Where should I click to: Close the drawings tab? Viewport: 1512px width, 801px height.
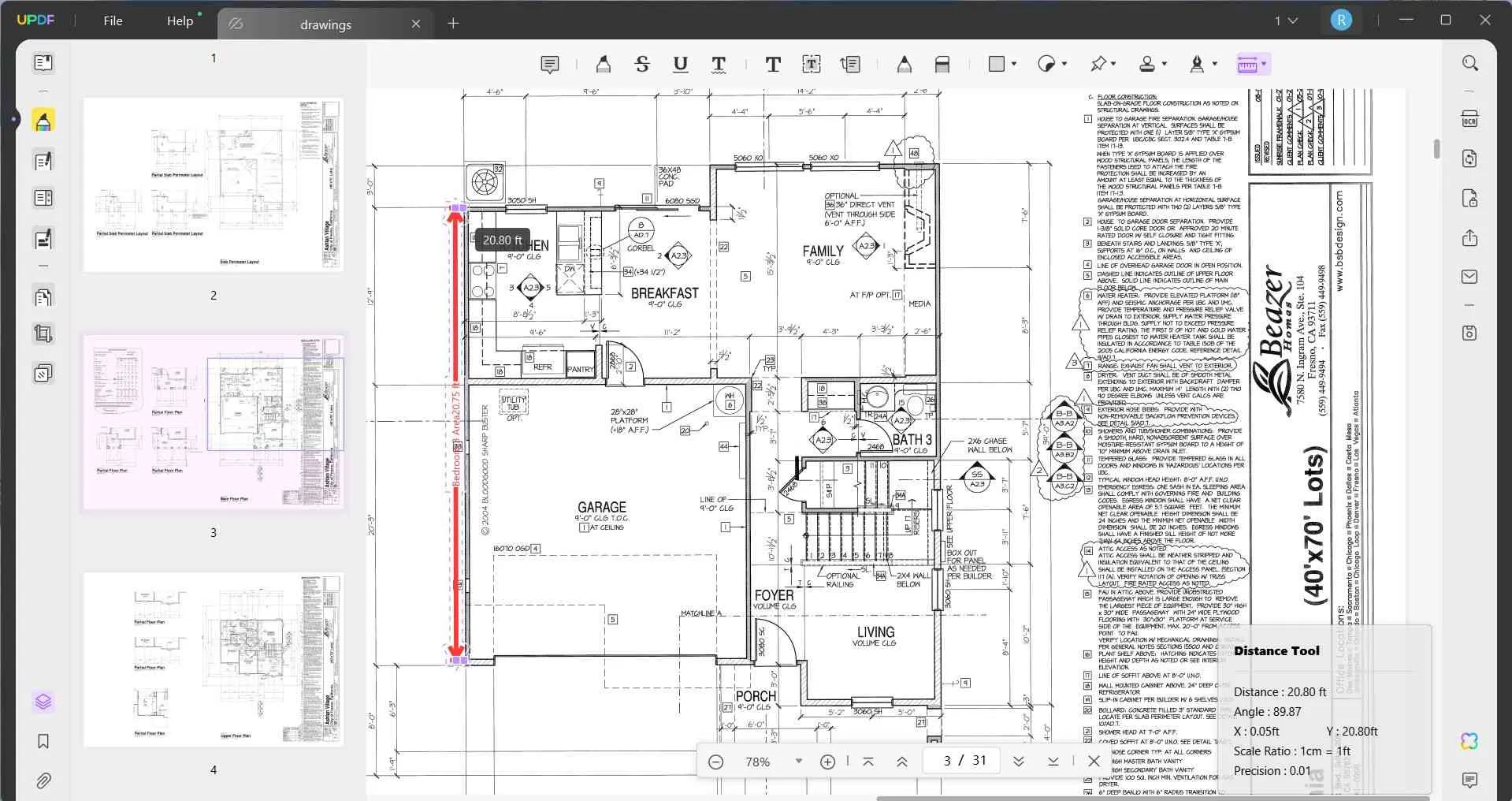click(416, 24)
